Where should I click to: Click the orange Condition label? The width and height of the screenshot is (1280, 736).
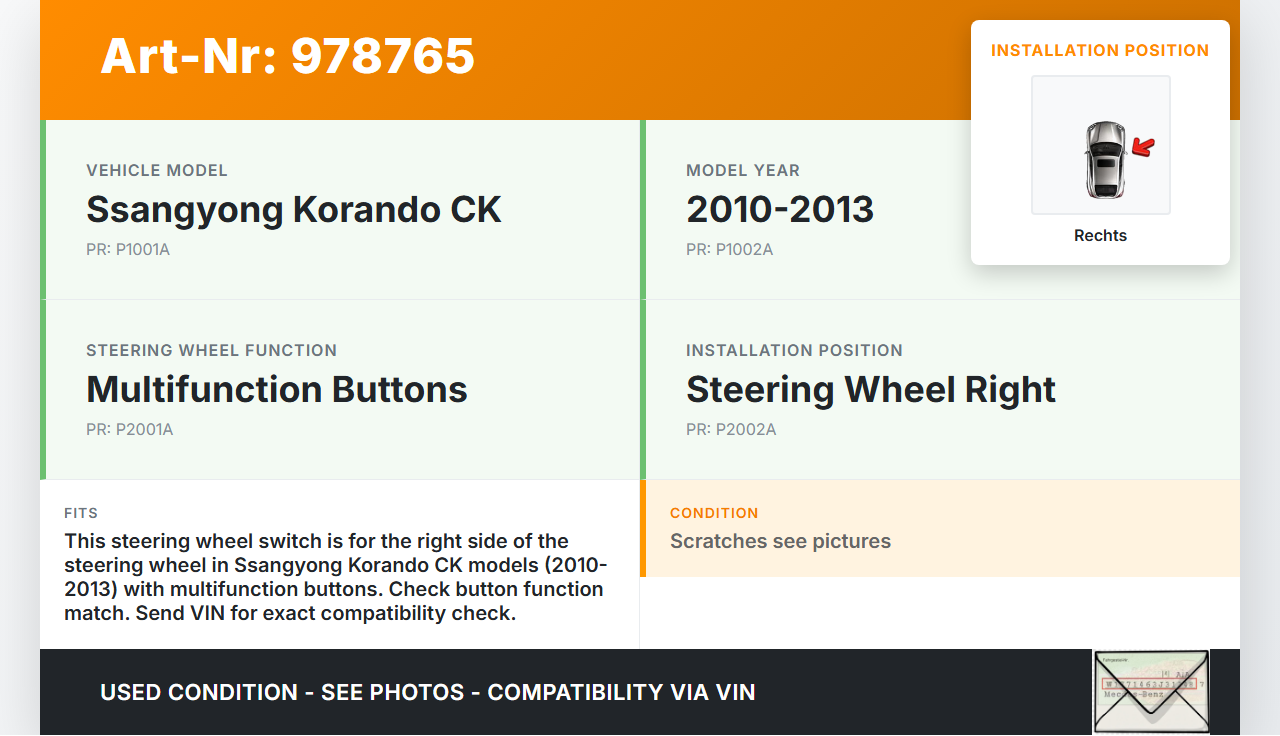click(714, 513)
